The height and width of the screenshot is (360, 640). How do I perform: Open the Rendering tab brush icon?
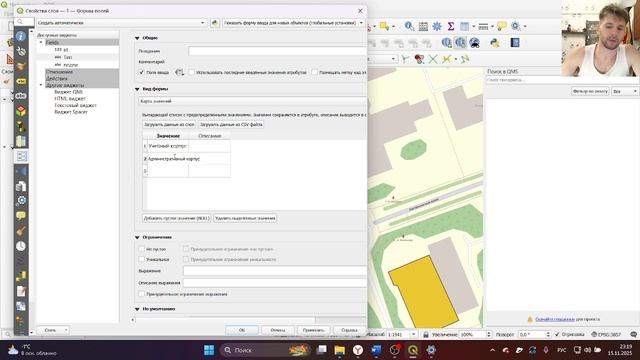[21, 231]
